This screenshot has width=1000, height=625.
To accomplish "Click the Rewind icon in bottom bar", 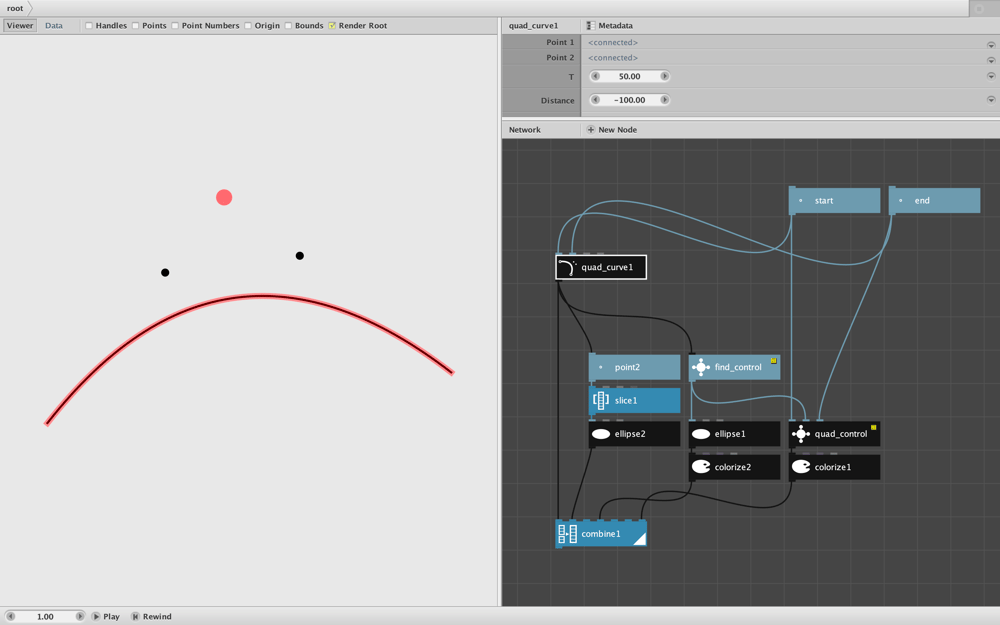I will pos(135,617).
